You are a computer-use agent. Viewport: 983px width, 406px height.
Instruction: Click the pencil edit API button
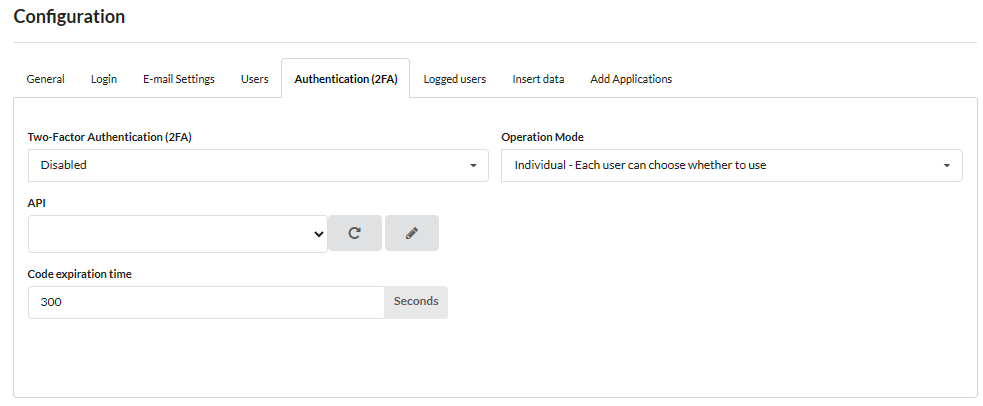[x=411, y=233]
